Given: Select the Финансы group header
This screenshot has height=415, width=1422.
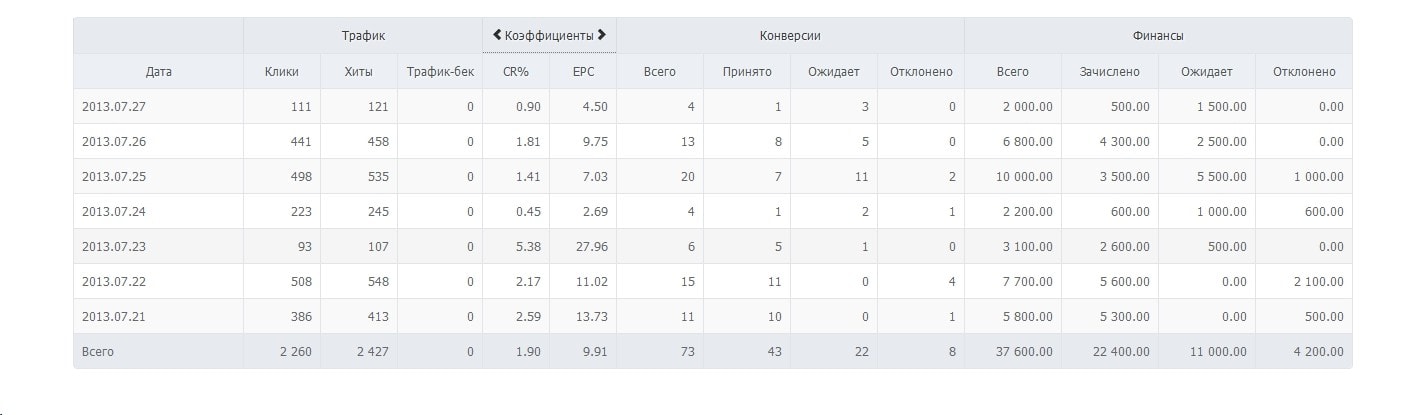Looking at the screenshot, I should pos(1158,35).
